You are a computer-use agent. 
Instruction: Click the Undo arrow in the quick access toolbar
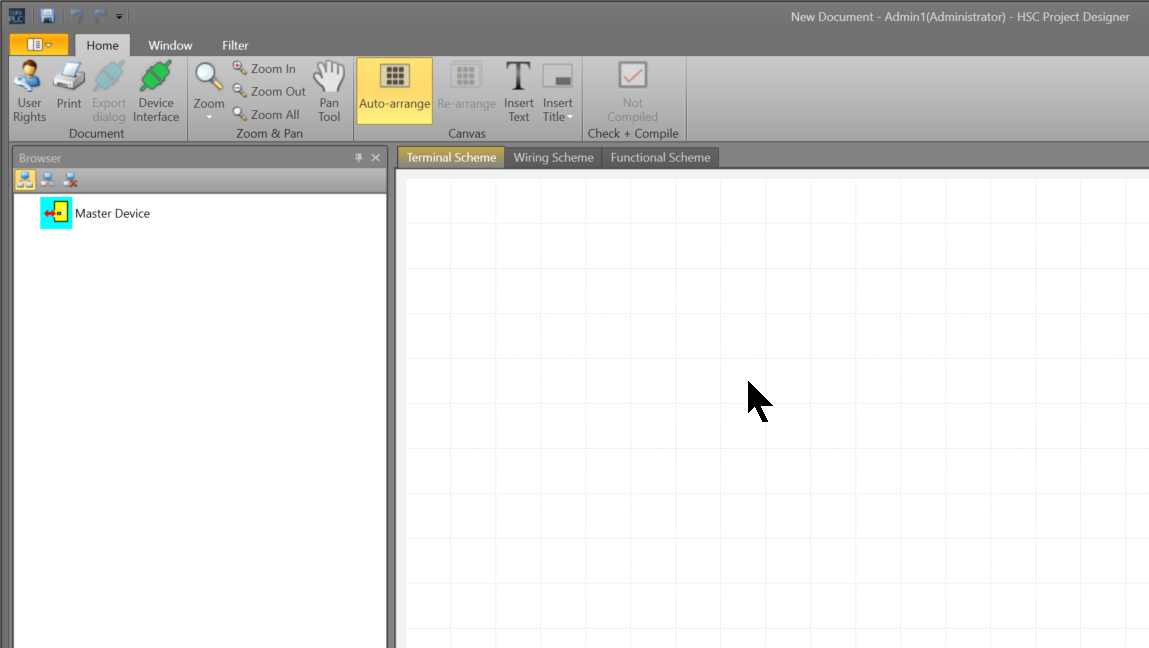click(76, 15)
